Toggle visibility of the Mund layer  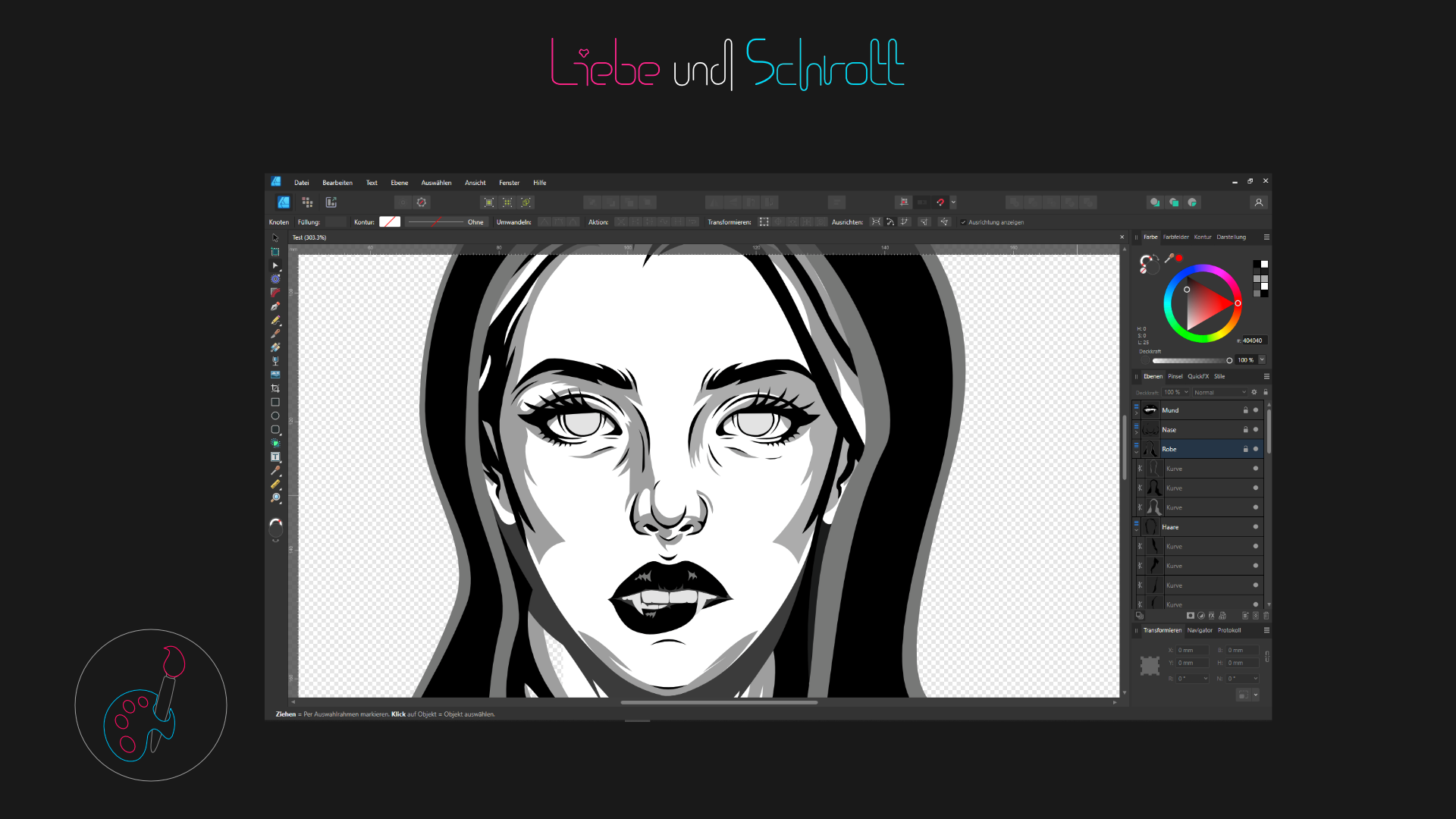(1256, 410)
